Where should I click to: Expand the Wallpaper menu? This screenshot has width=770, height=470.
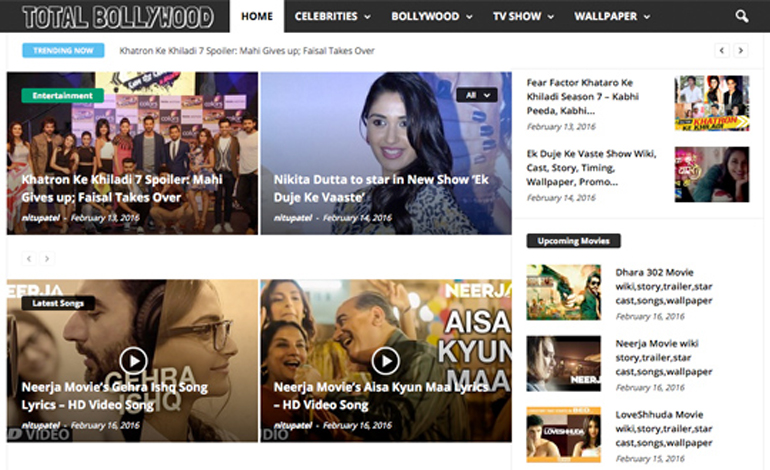point(612,16)
